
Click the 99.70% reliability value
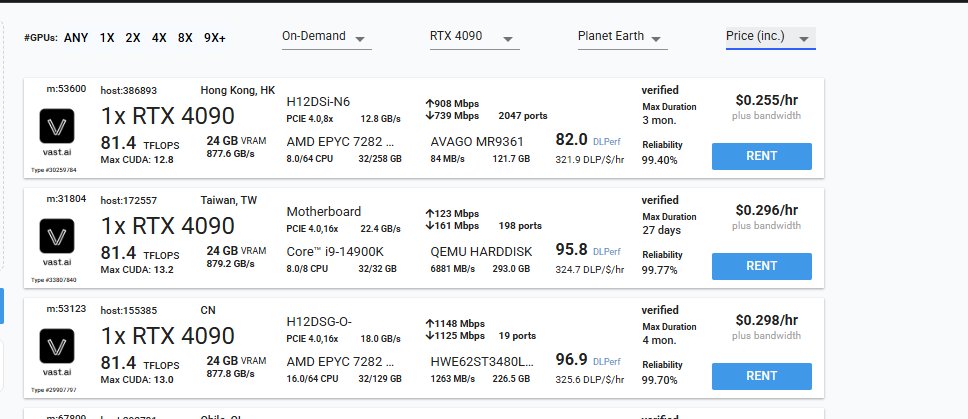pos(659,380)
